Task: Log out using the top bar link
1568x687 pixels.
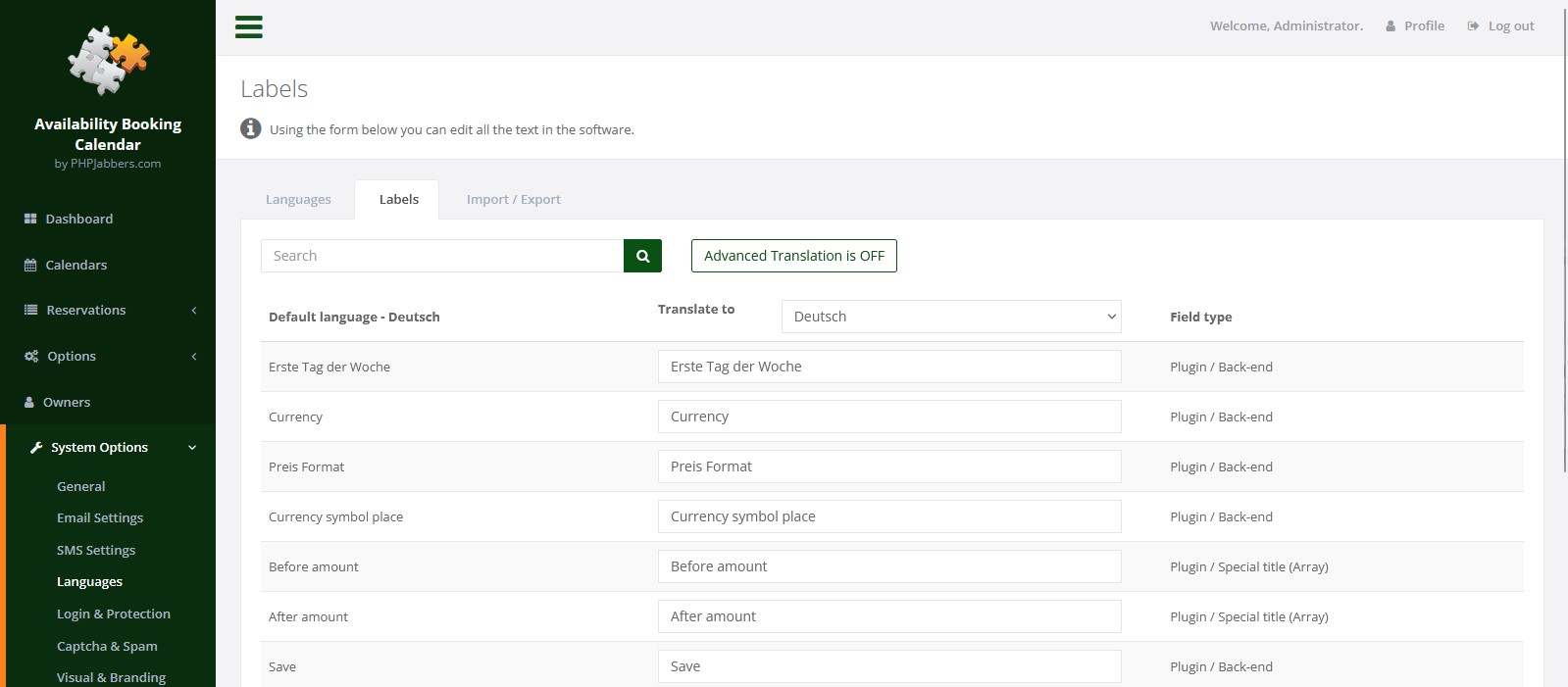Action: pos(1501,25)
